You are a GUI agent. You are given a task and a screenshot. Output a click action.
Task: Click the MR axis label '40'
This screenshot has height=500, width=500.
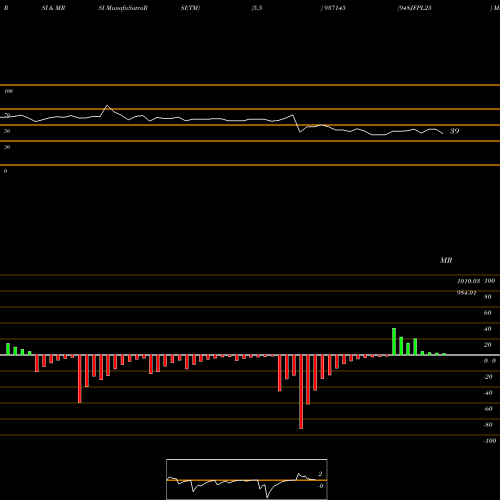(487, 329)
